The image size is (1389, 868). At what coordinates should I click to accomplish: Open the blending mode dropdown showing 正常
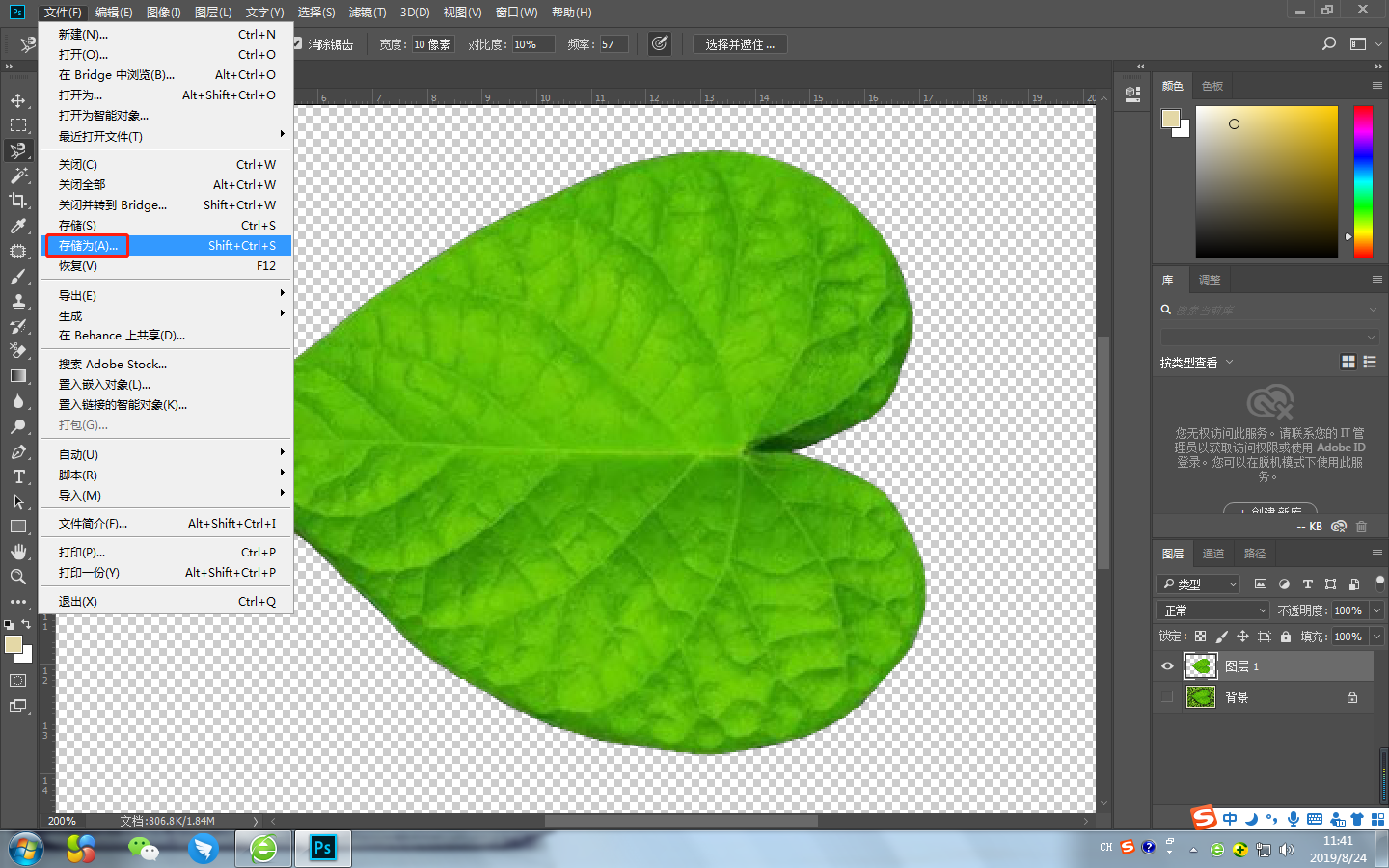pyautogui.click(x=1212, y=610)
